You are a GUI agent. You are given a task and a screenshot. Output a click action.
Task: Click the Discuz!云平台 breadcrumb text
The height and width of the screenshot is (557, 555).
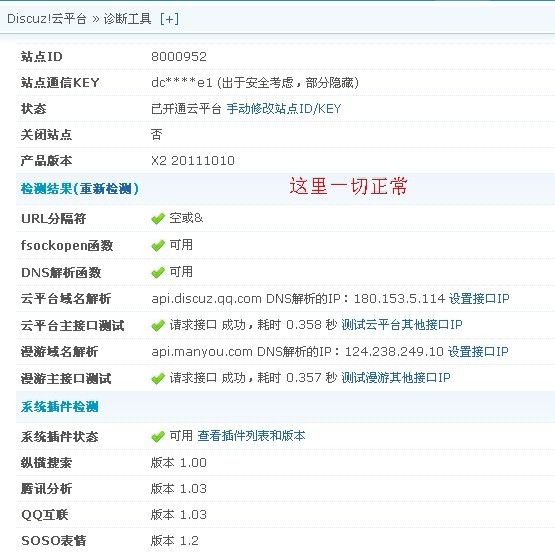pyautogui.click(x=47, y=18)
